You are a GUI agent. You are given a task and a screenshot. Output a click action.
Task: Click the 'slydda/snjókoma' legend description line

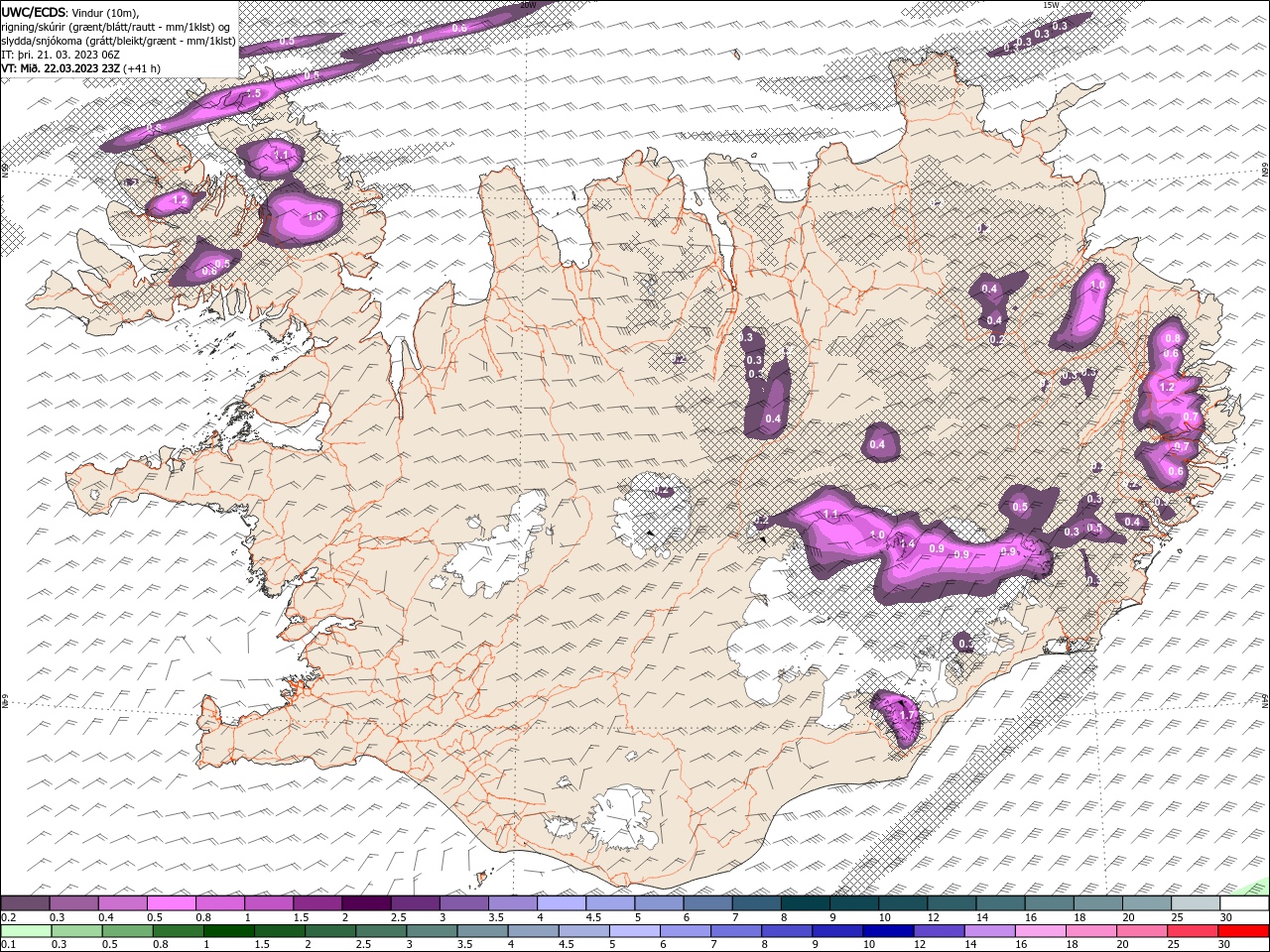tap(118, 41)
